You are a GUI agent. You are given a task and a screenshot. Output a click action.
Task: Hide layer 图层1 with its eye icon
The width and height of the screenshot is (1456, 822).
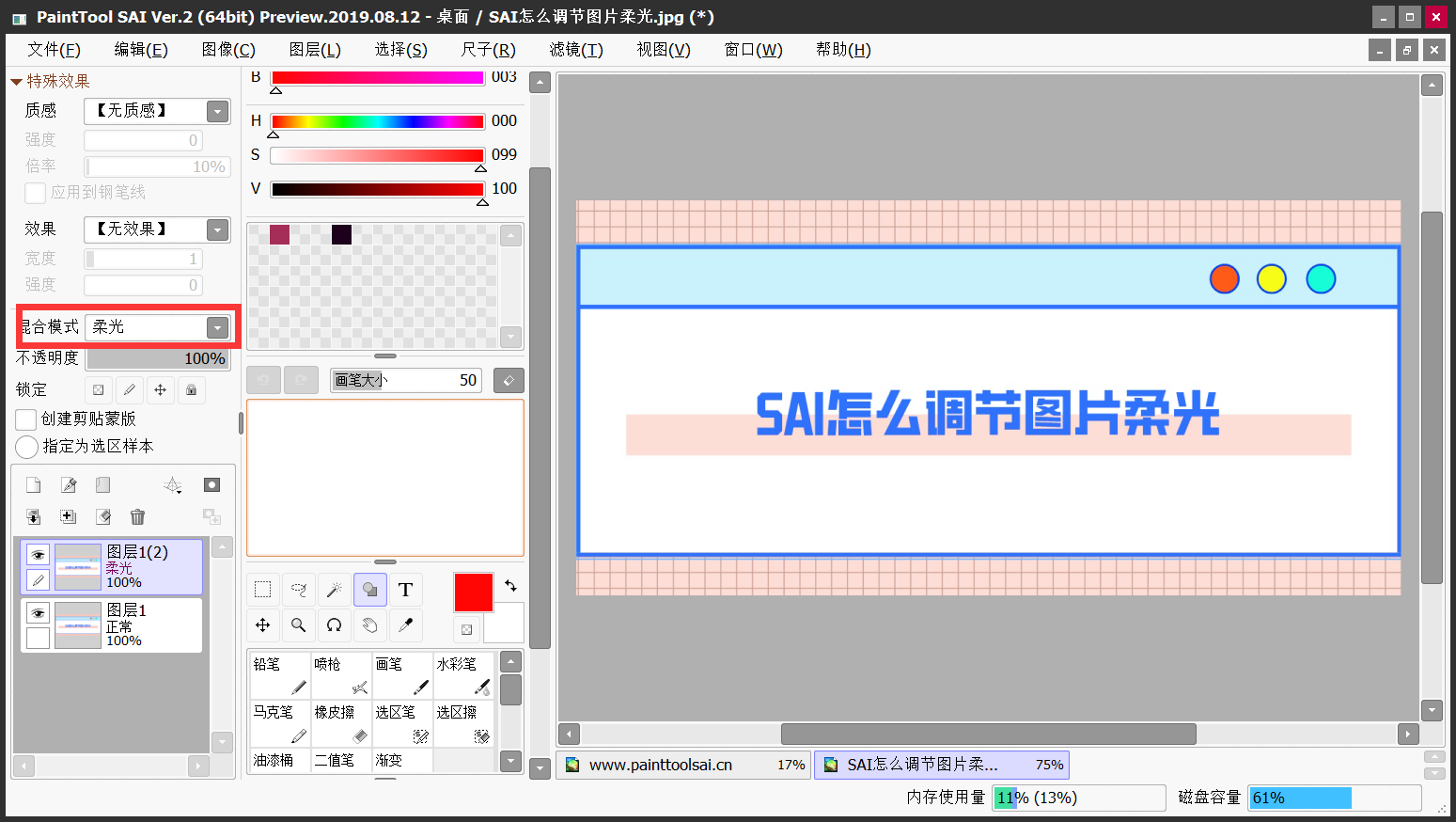(38, 613)
